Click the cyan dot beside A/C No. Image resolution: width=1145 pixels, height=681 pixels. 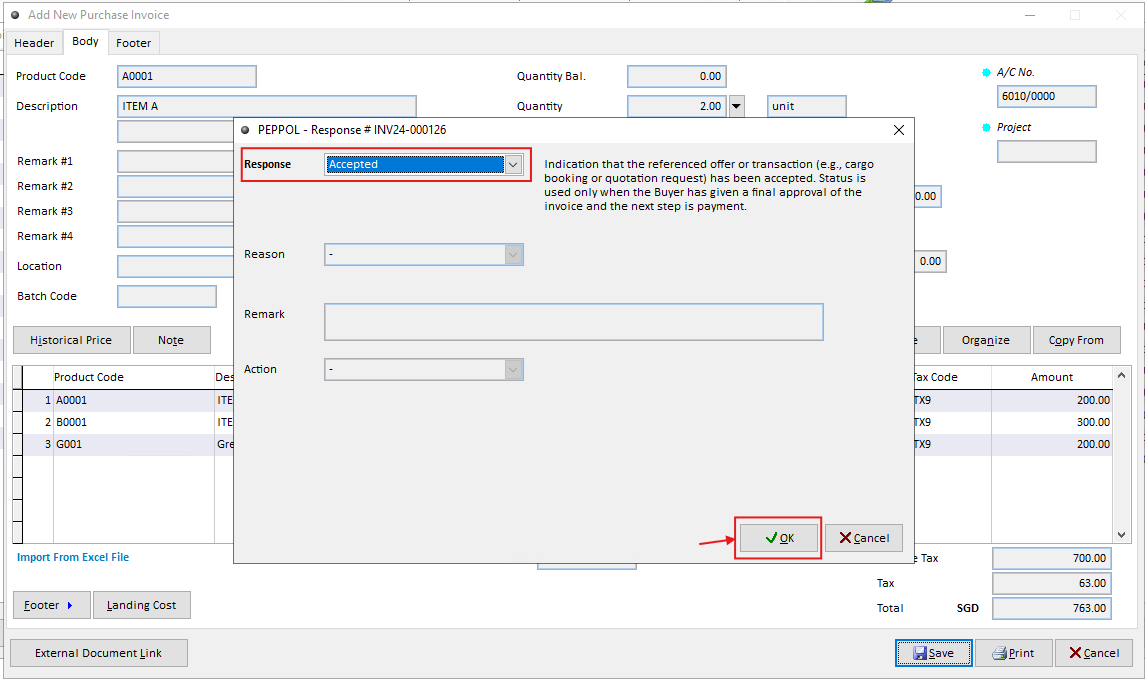tap(987, 72)
